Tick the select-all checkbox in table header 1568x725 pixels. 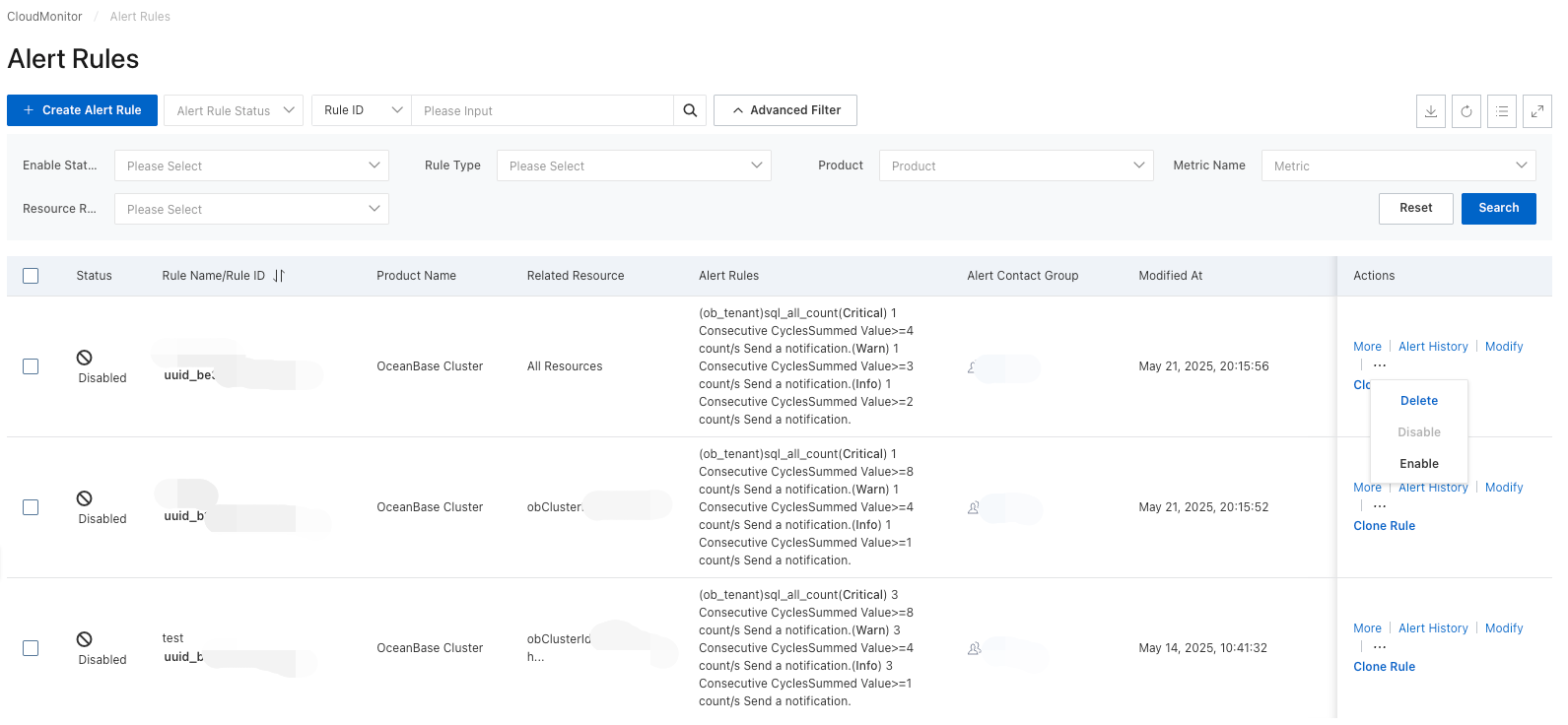(31, 276)
